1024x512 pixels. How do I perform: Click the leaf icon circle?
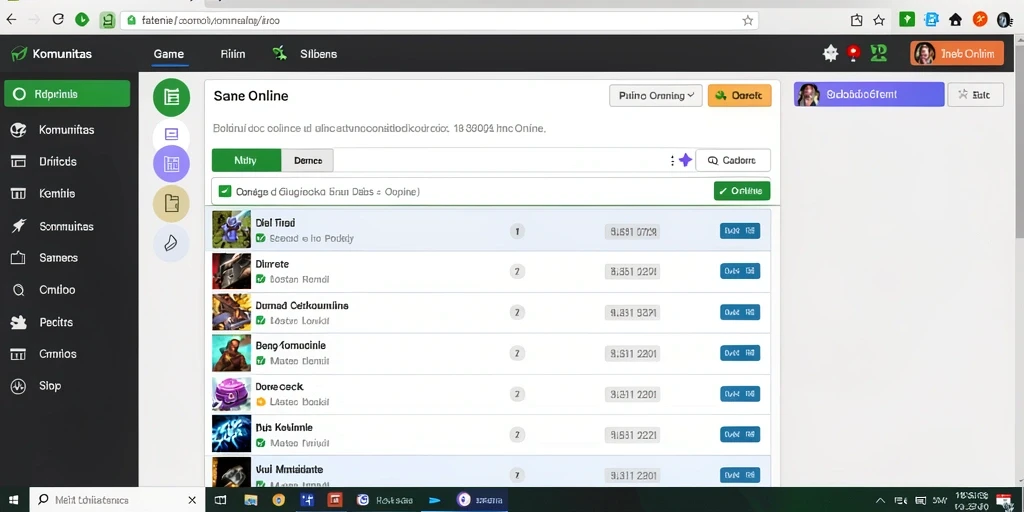pos(171,243)
